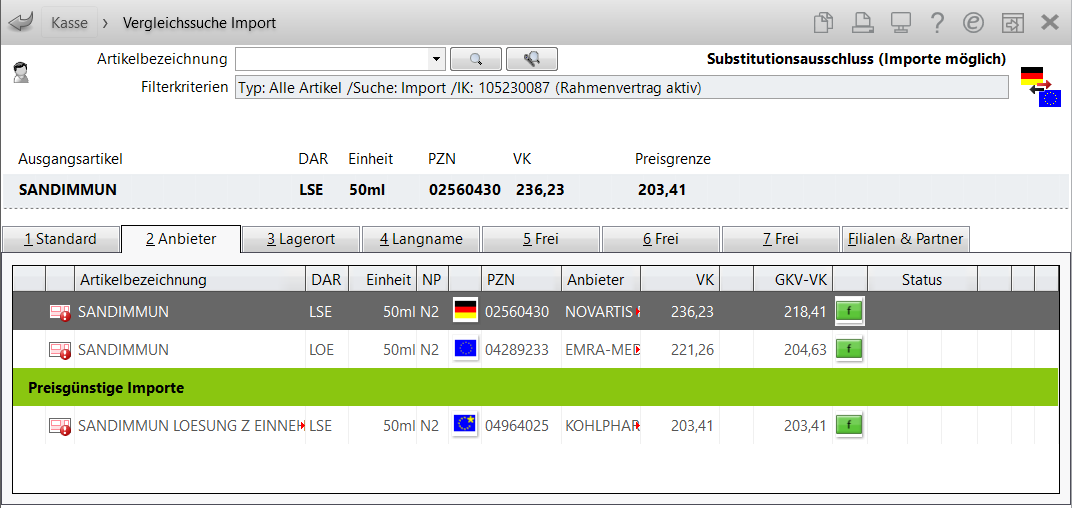Image resolution: width=1072 pixels, height=508 pixels.
Task: Click EU flag icon in EMRA-MED row
Action: (466, 349)
